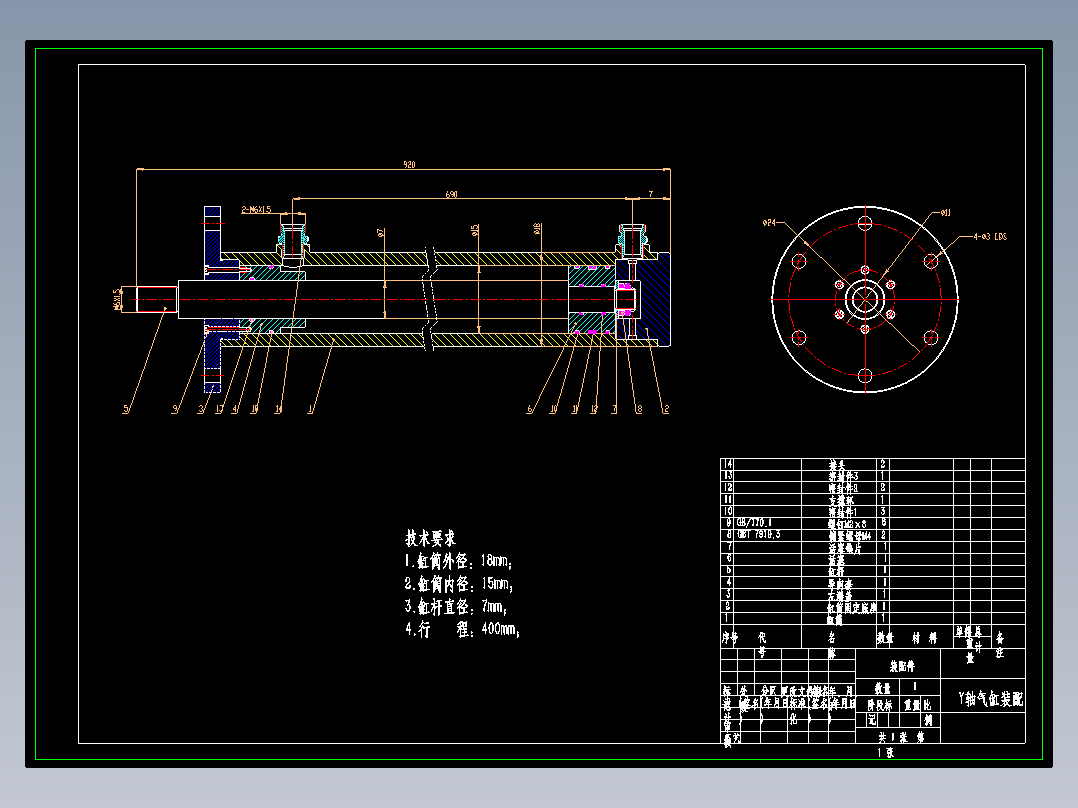The image size is (1078, 808).
Task: Click the 序号 column header
Action: click(729, 638)
